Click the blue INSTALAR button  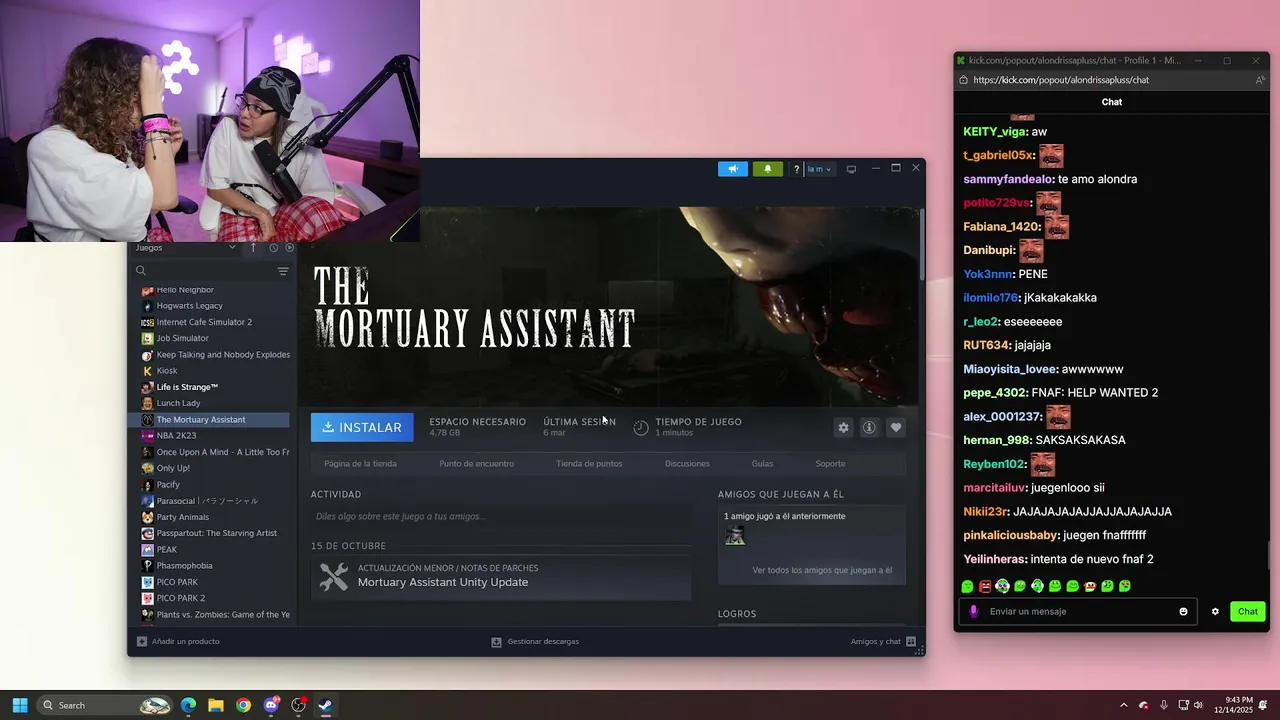(x=362, y=427)
